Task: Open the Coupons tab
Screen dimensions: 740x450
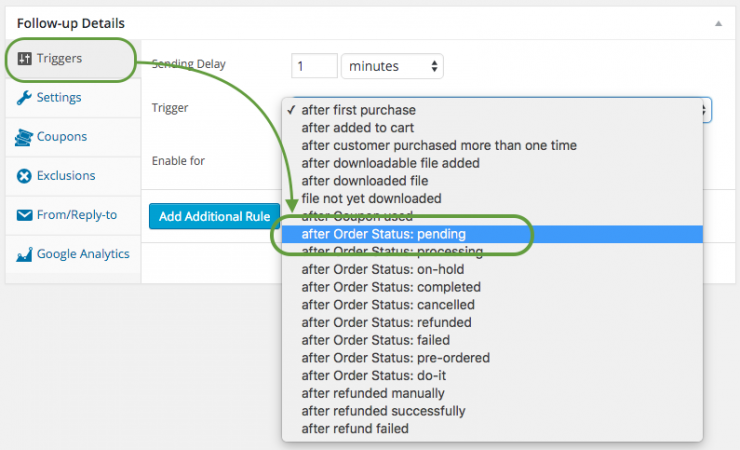Action: 73,137
